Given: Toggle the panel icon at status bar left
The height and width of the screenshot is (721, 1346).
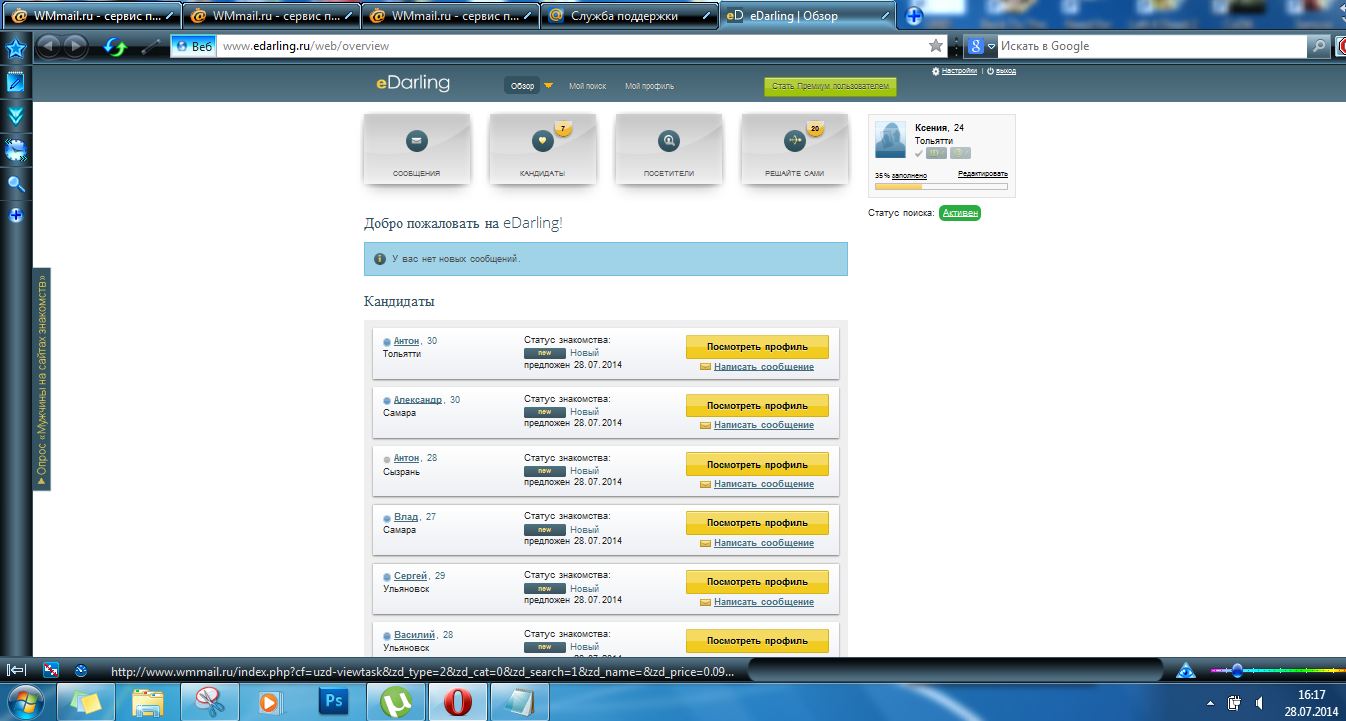Looking at the screenshot, I should point(16,670).
